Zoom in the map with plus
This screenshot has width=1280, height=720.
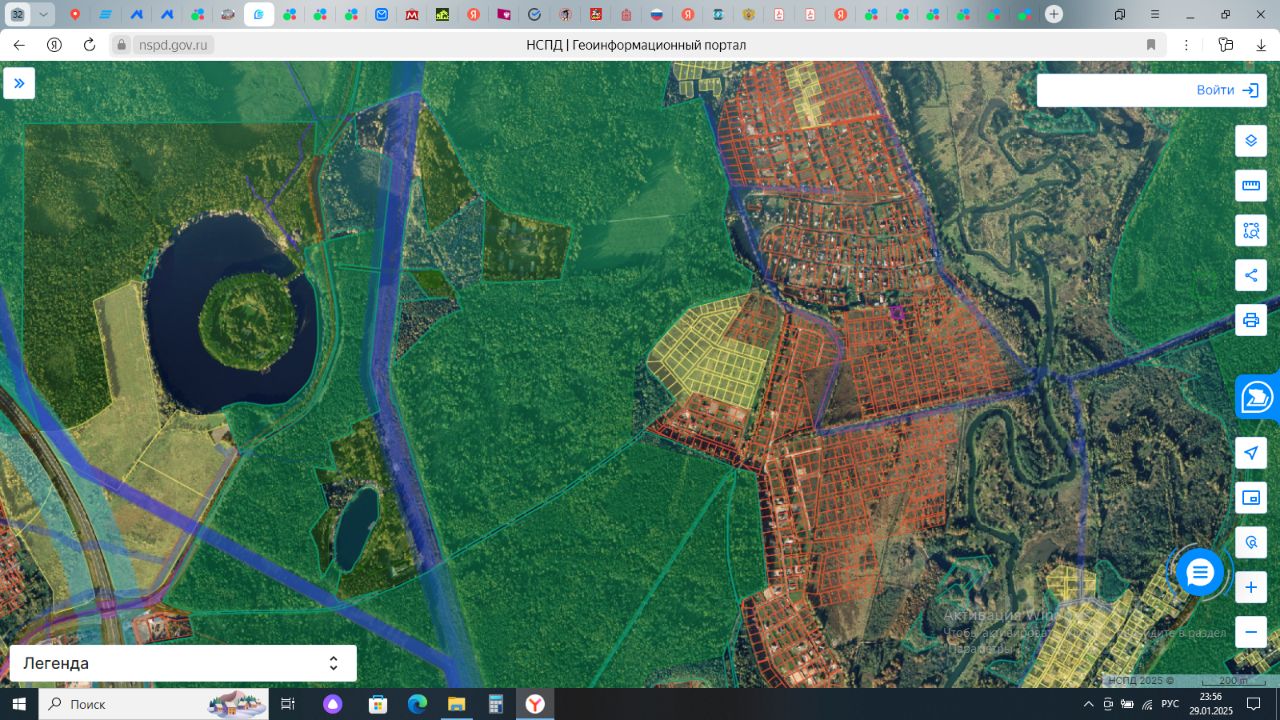(1250, 587)
